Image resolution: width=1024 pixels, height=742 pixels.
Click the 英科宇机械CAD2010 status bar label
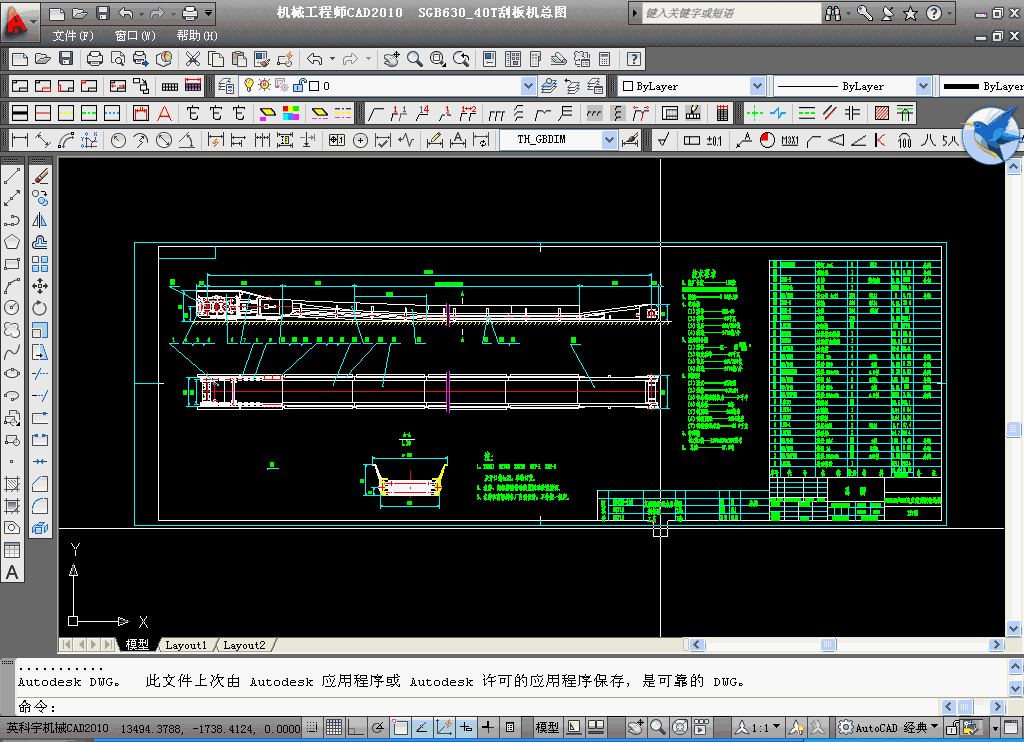(x=57, y=728)
